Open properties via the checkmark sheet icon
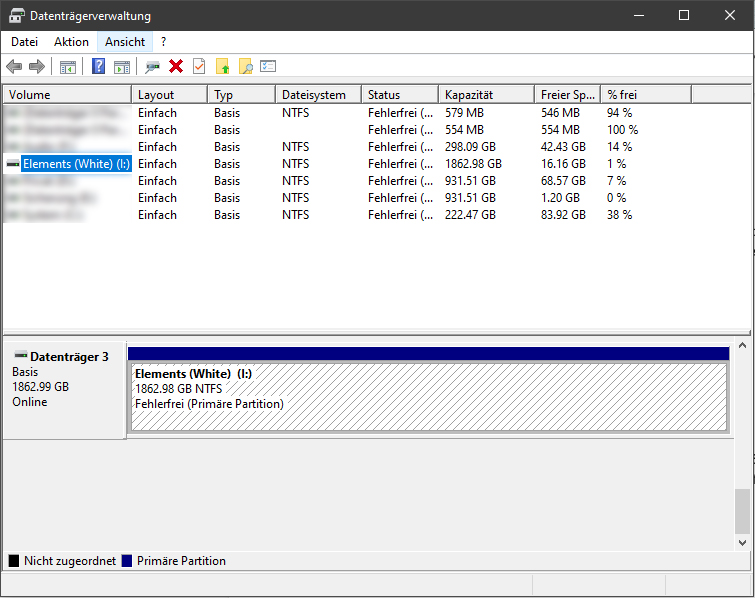 [199, 66]
